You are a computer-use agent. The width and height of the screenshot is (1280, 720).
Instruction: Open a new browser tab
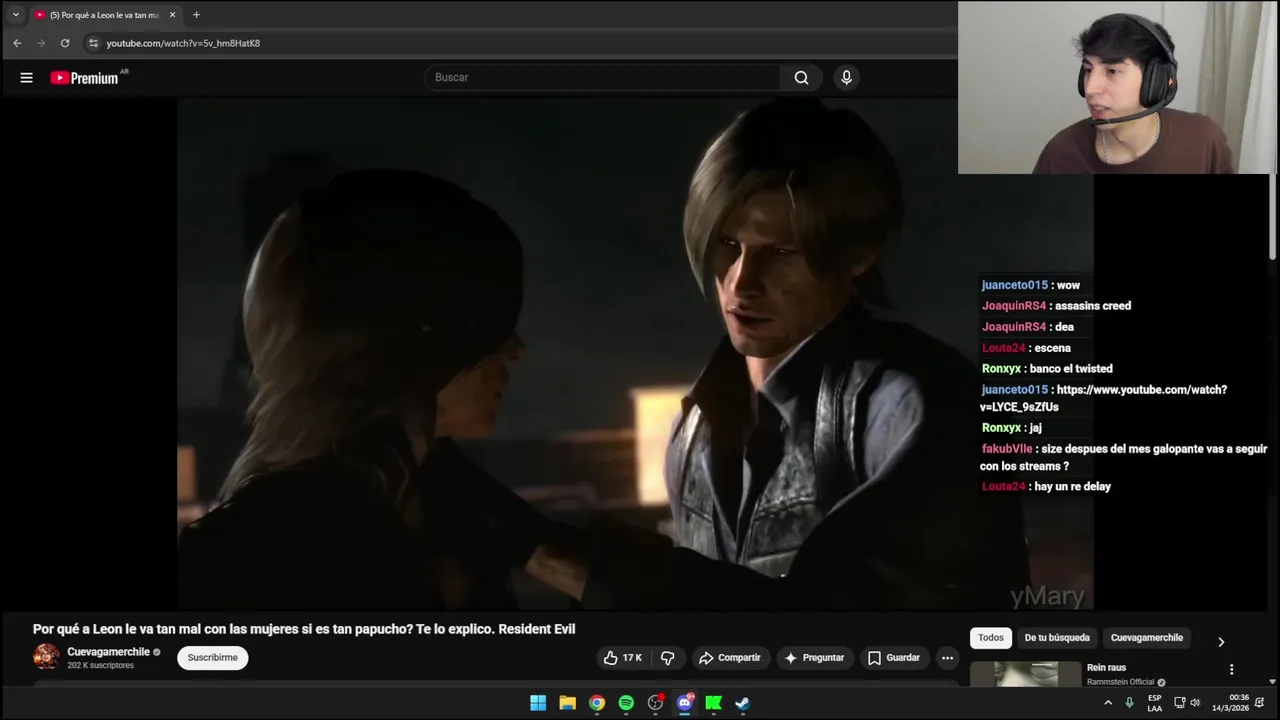[x=196, y=15]
